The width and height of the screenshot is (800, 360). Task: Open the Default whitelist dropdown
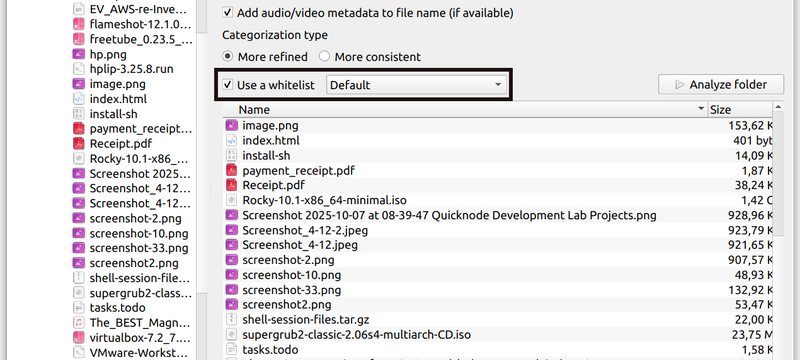click(416, 85)
